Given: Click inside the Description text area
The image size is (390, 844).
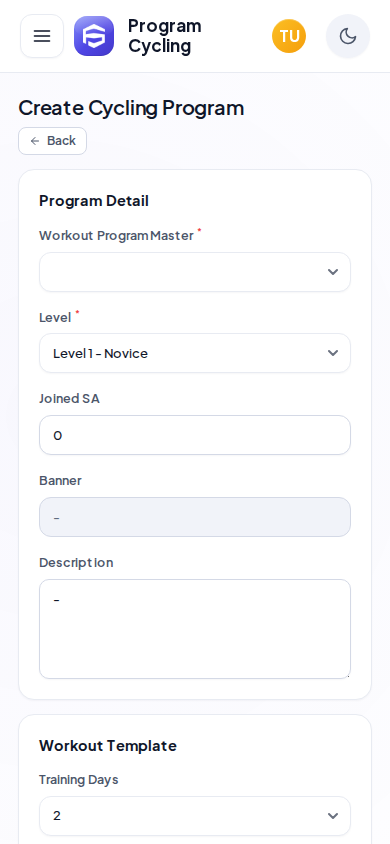Looking at the screenshot, I should click(x=195, y=629).
